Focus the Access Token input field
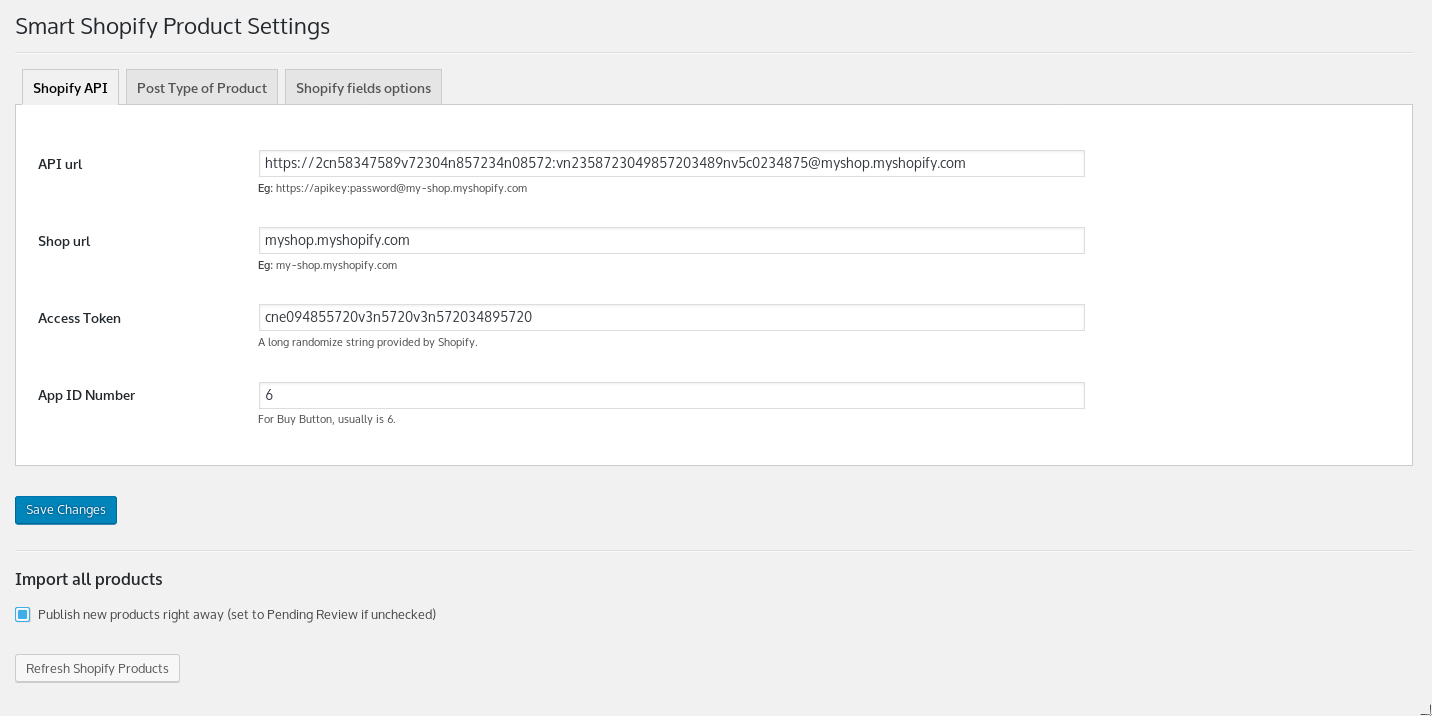The width and height of the screenshot is (1432, 716). (671, 317)
